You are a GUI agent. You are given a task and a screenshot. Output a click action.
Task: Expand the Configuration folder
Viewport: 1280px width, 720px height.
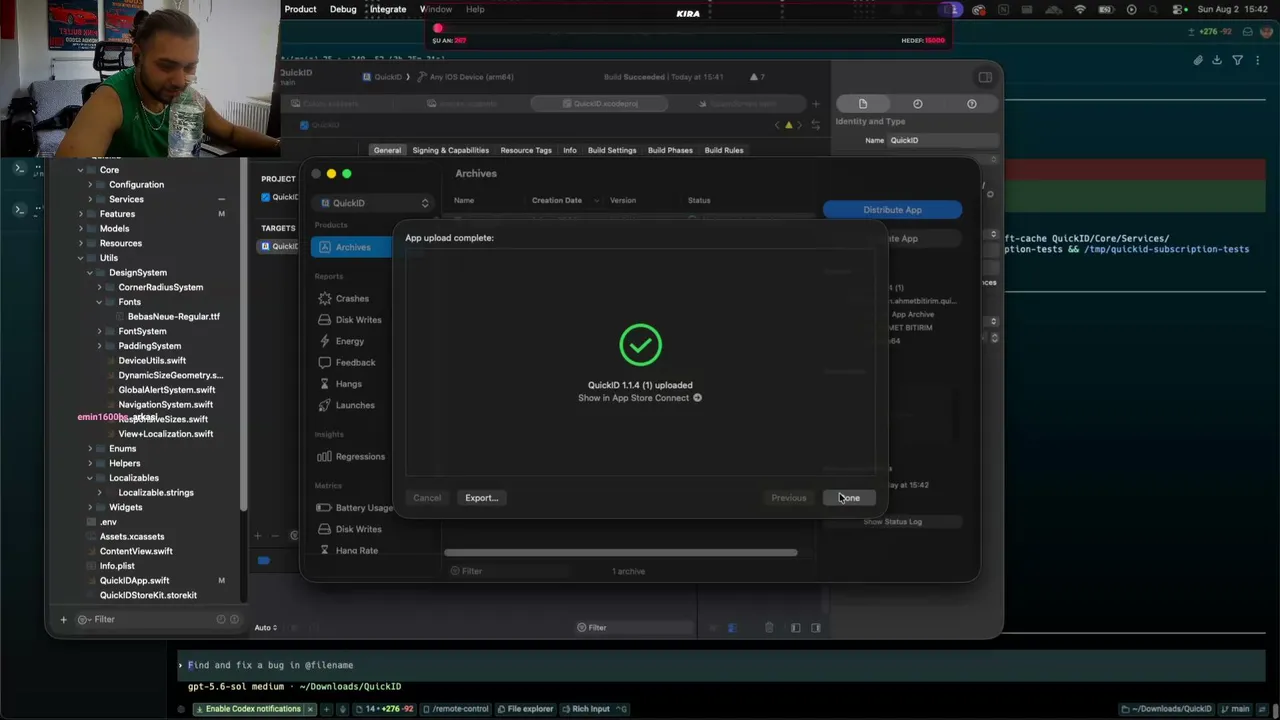pyautogui.click(x=90, y=185)
